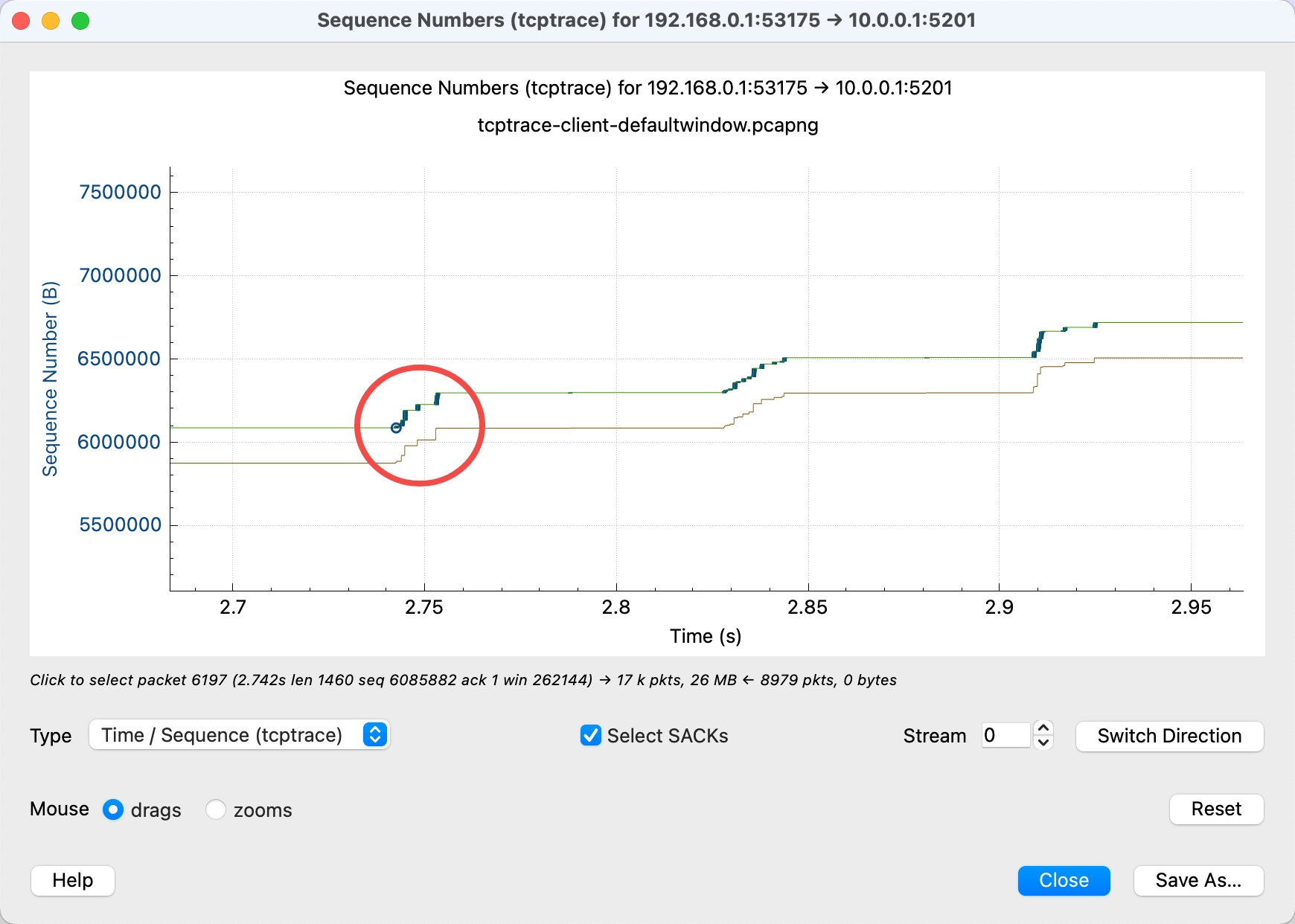The image size is (1295, 924).
Task: Decrement the Stream number with down arrow
Action: point(1043,742)
